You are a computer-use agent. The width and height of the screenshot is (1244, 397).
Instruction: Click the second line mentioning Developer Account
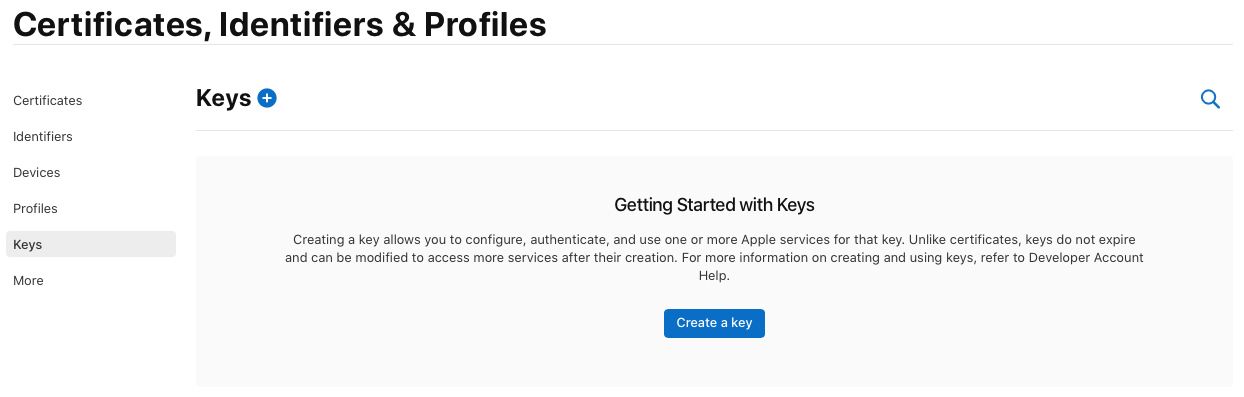[x=714, y=258]
